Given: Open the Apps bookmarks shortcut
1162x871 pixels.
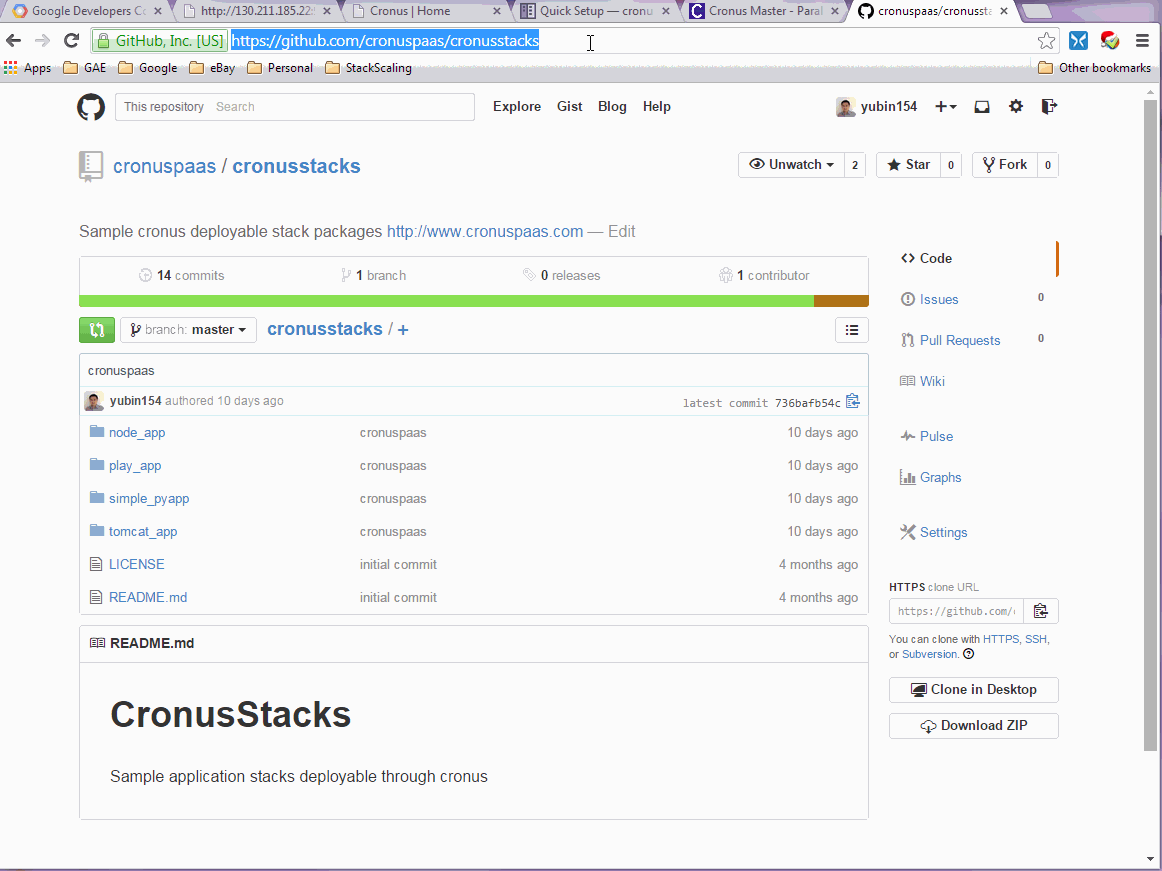Looking at the screenshot, I should pos(27,68).
